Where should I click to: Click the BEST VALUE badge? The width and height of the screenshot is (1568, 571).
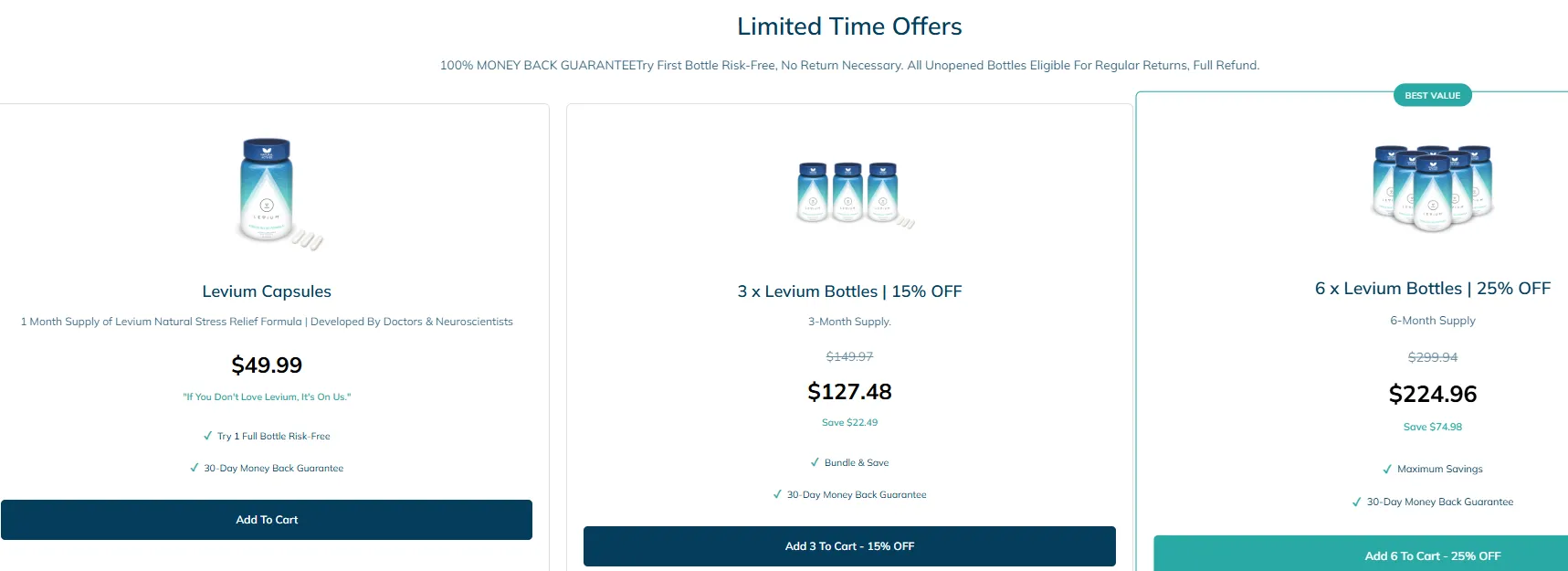1432,95
